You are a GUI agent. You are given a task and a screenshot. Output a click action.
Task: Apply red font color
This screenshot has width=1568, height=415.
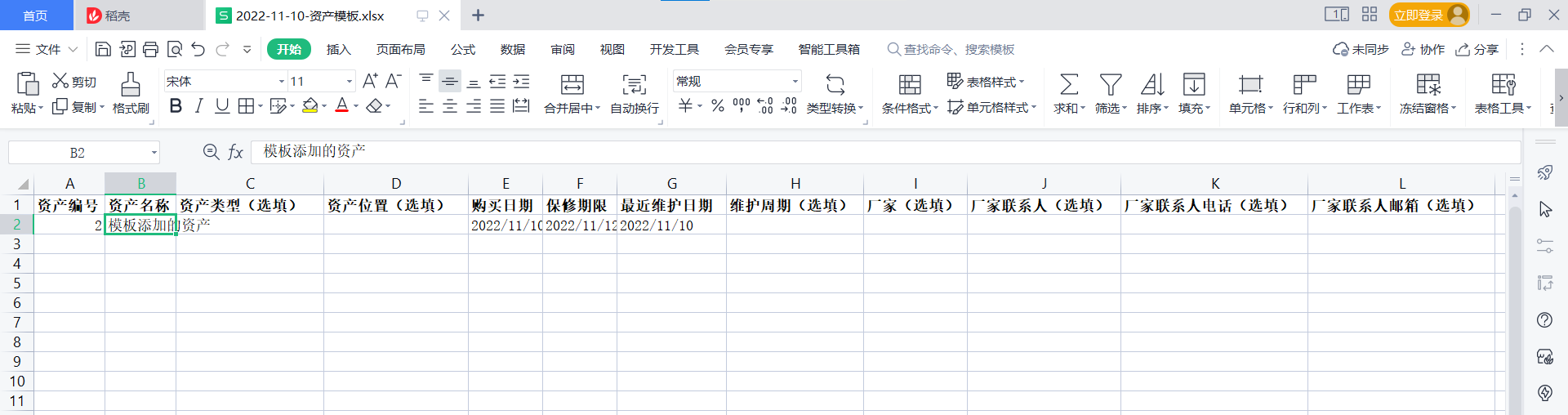tap(342, 106)
